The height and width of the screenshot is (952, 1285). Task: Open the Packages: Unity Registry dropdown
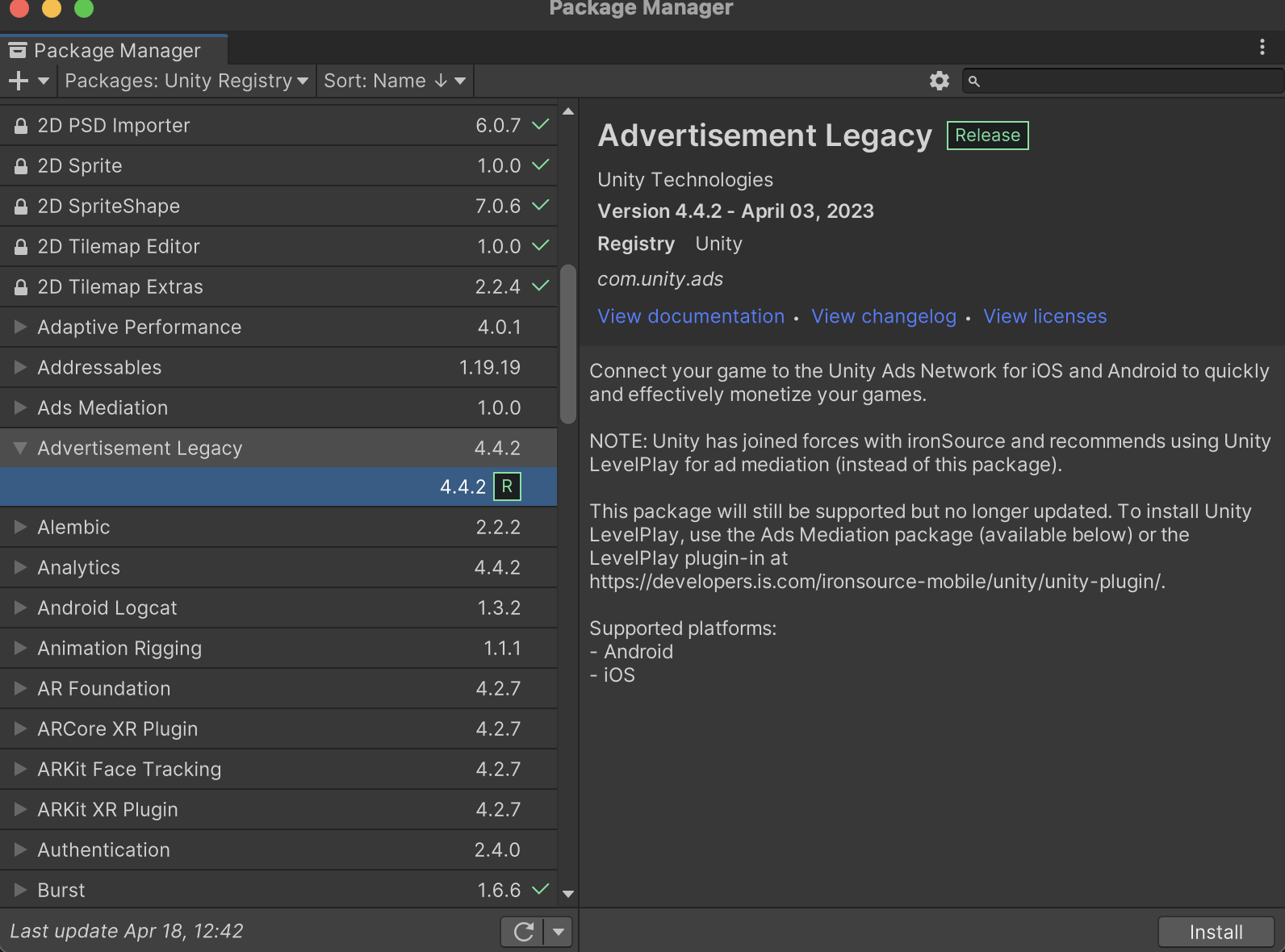click(x=186, y=81)
